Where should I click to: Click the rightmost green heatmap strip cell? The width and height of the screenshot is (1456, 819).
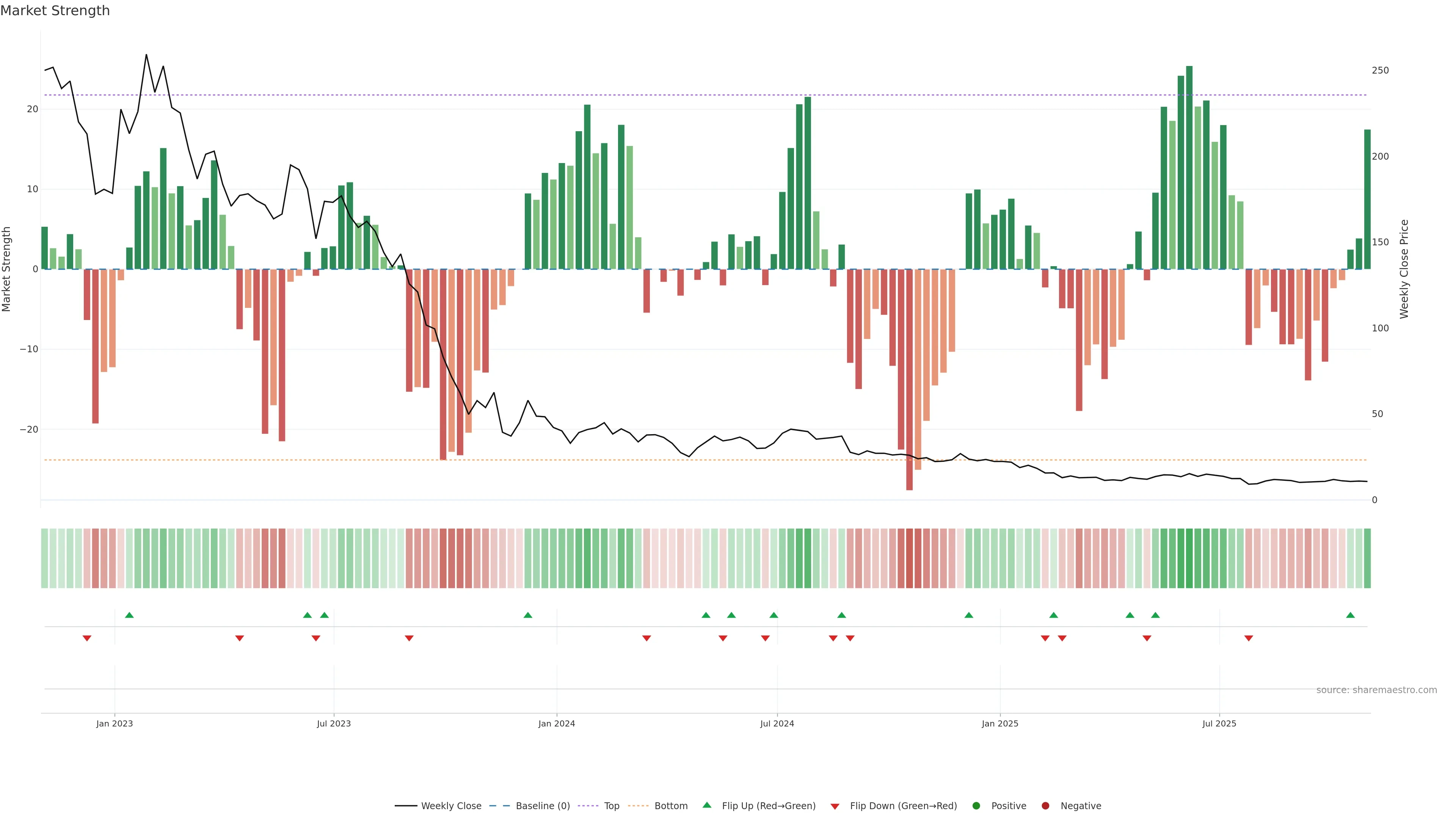[x=1367, y=558]
